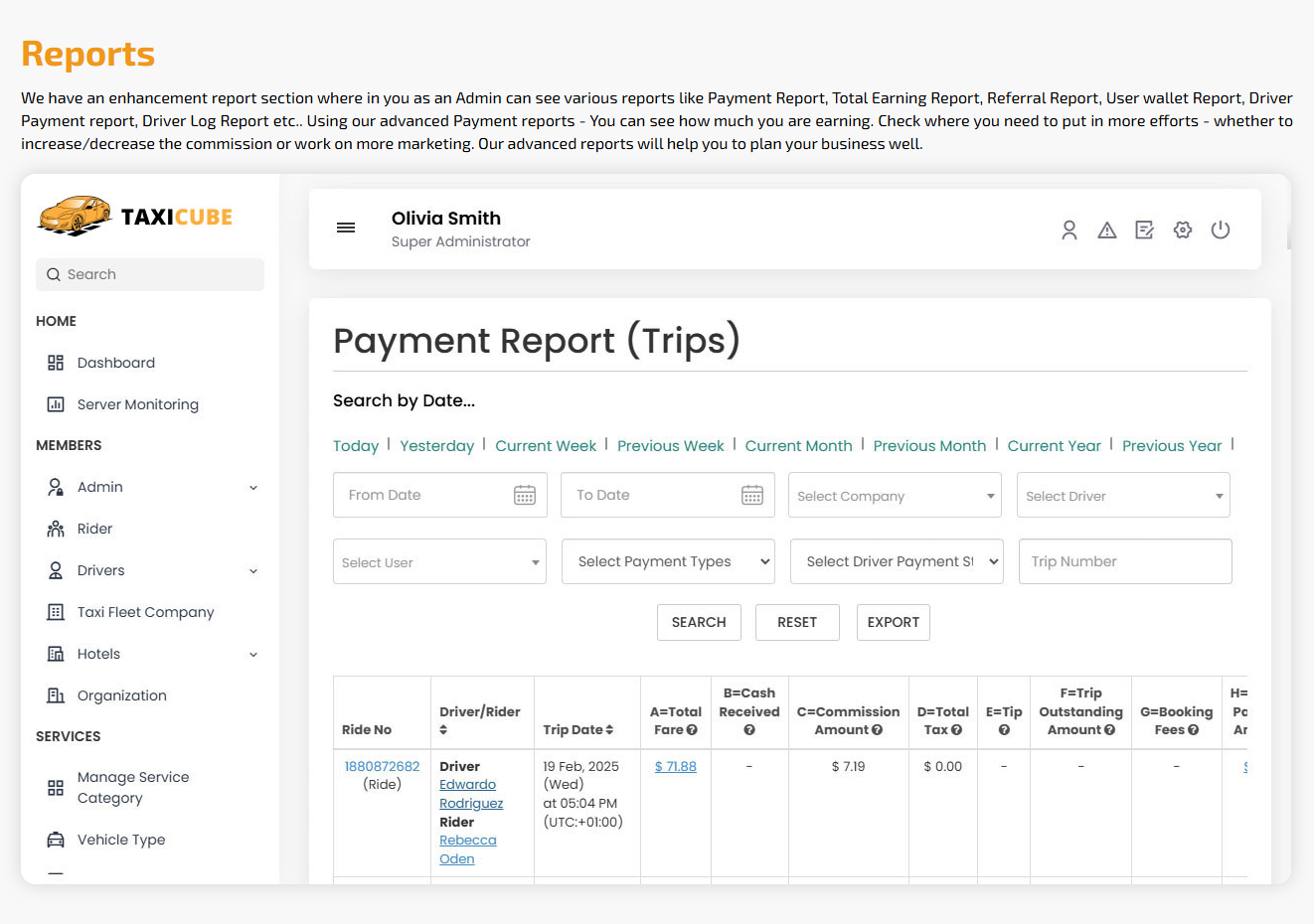The height and width of the screenshot is (924, 1314).
Task: Open Server Monitoring in the sidebar
Action: pos(137,404)
